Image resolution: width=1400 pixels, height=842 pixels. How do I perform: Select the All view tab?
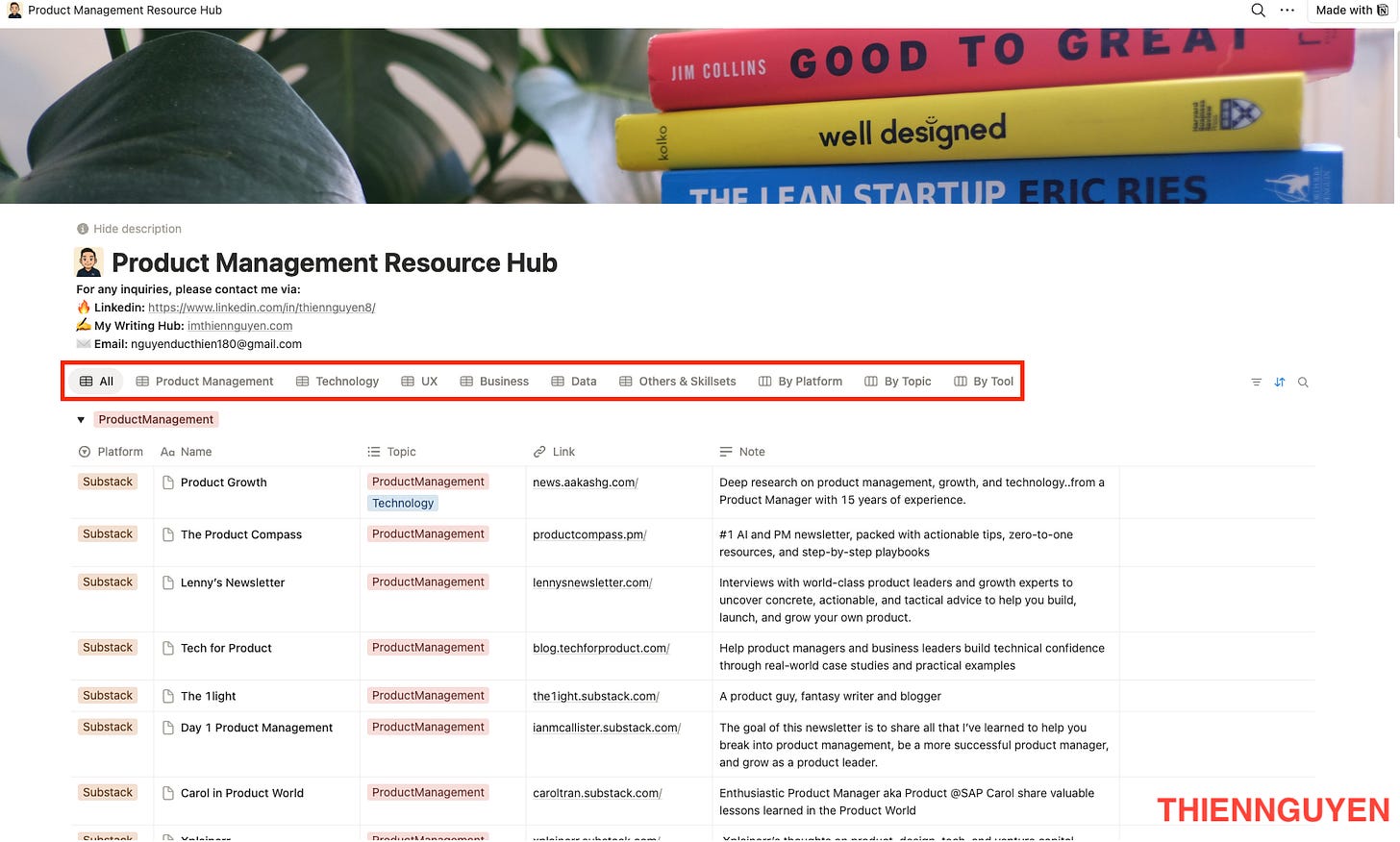(x=96, y=382)
